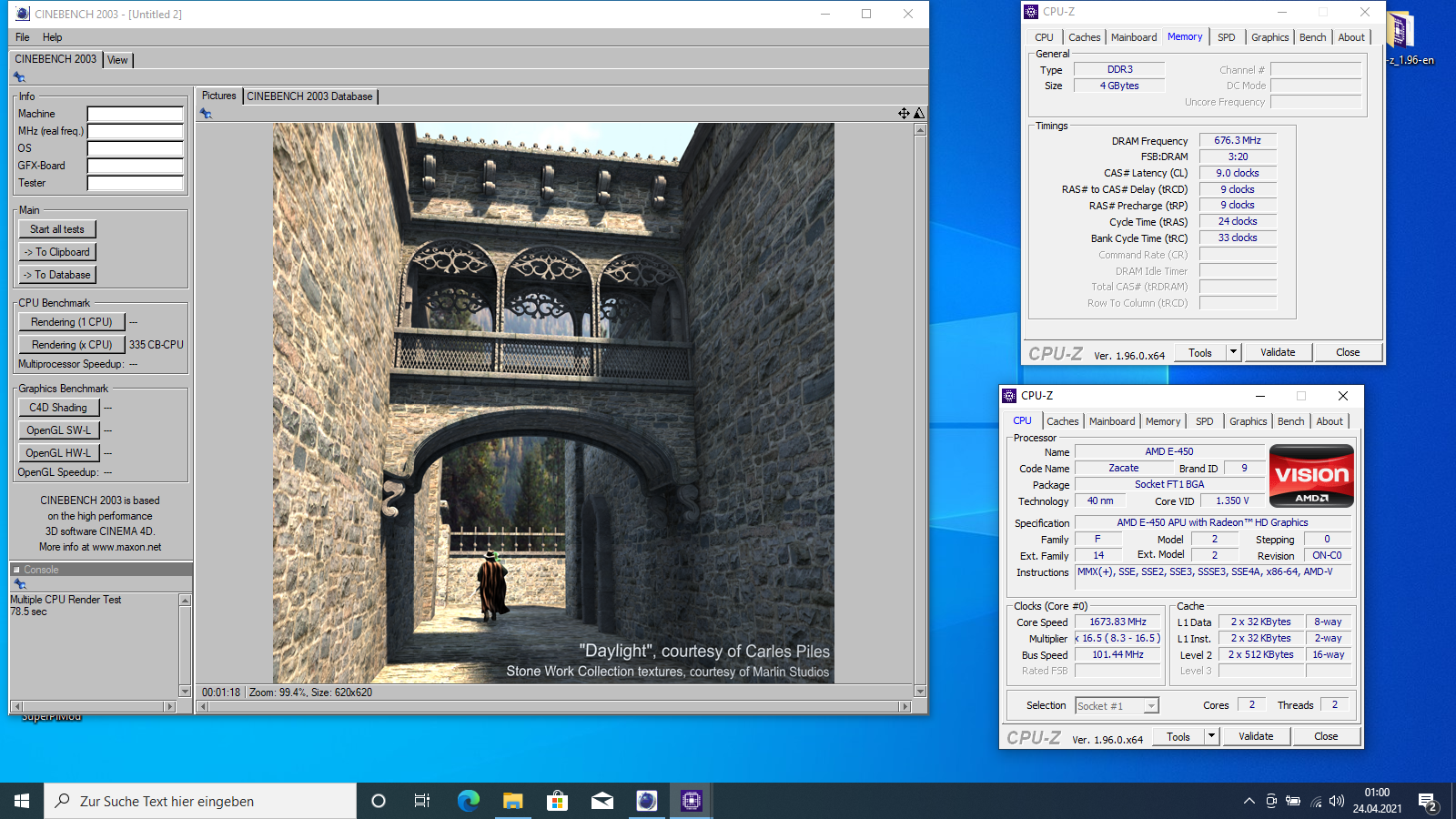Open the Windows Start menu
This screenshot has height=819, width=1456.
coord(22,801)
